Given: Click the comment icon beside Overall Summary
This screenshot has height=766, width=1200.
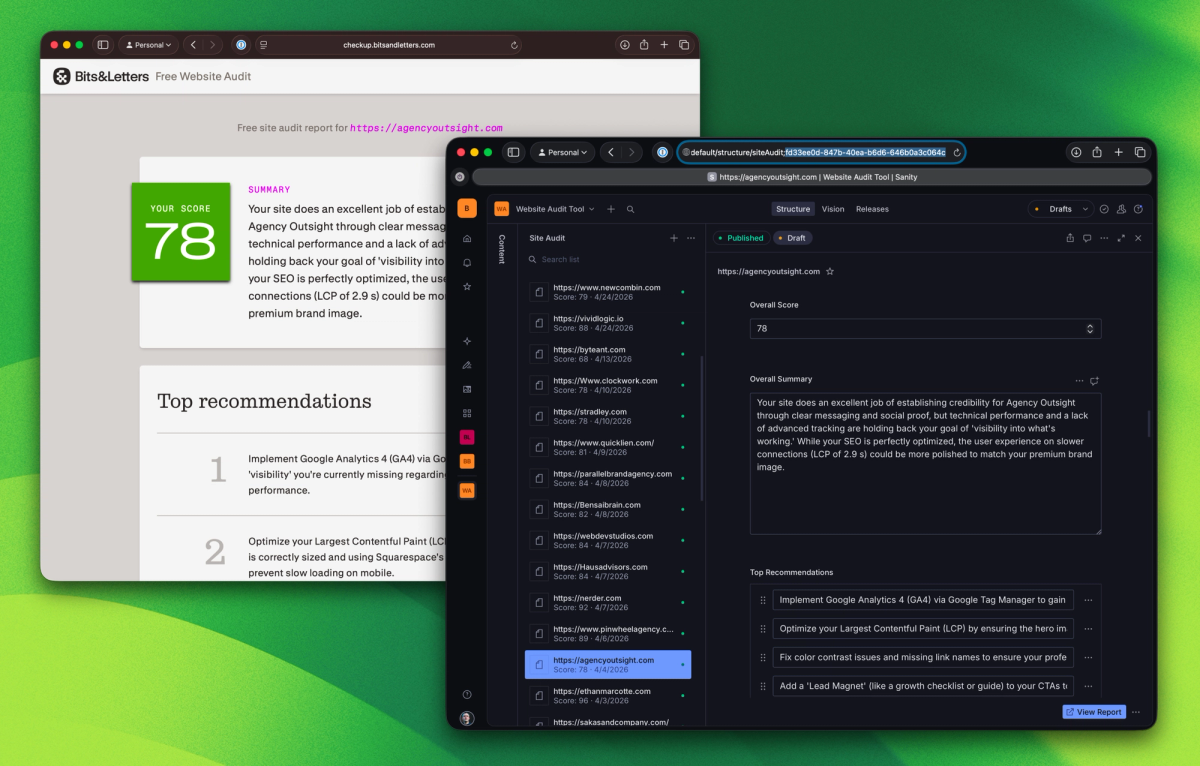Looking at the screenshot, I should coord(1095,381).
